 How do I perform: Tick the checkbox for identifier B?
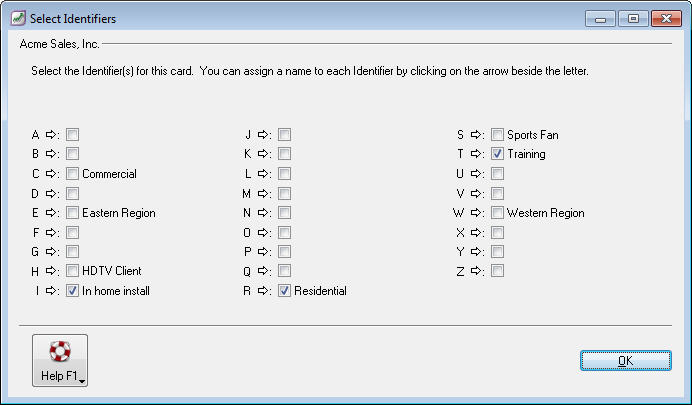tap(72, 154)
